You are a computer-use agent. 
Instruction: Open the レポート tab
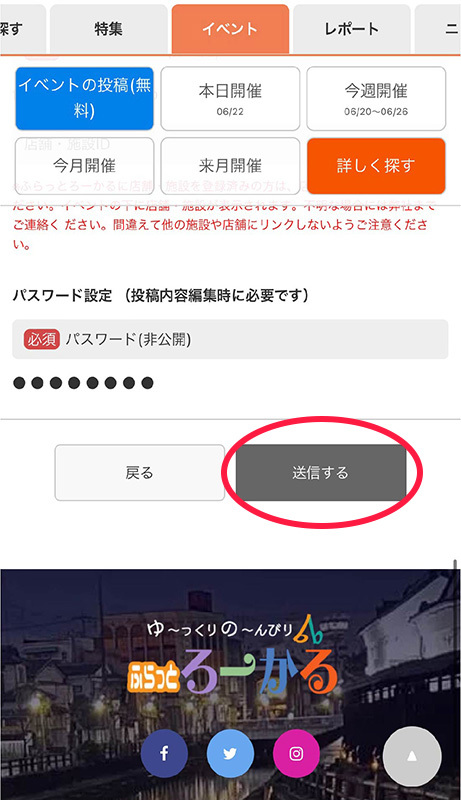[351, 29]
